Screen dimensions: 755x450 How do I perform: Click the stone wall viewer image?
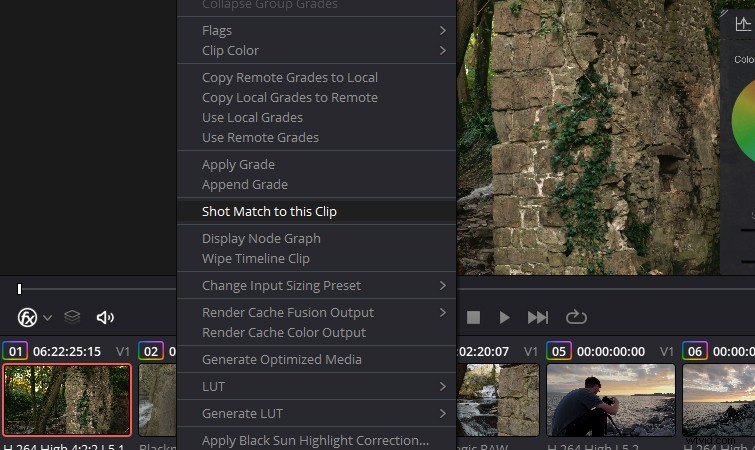(x=587, y=137)
